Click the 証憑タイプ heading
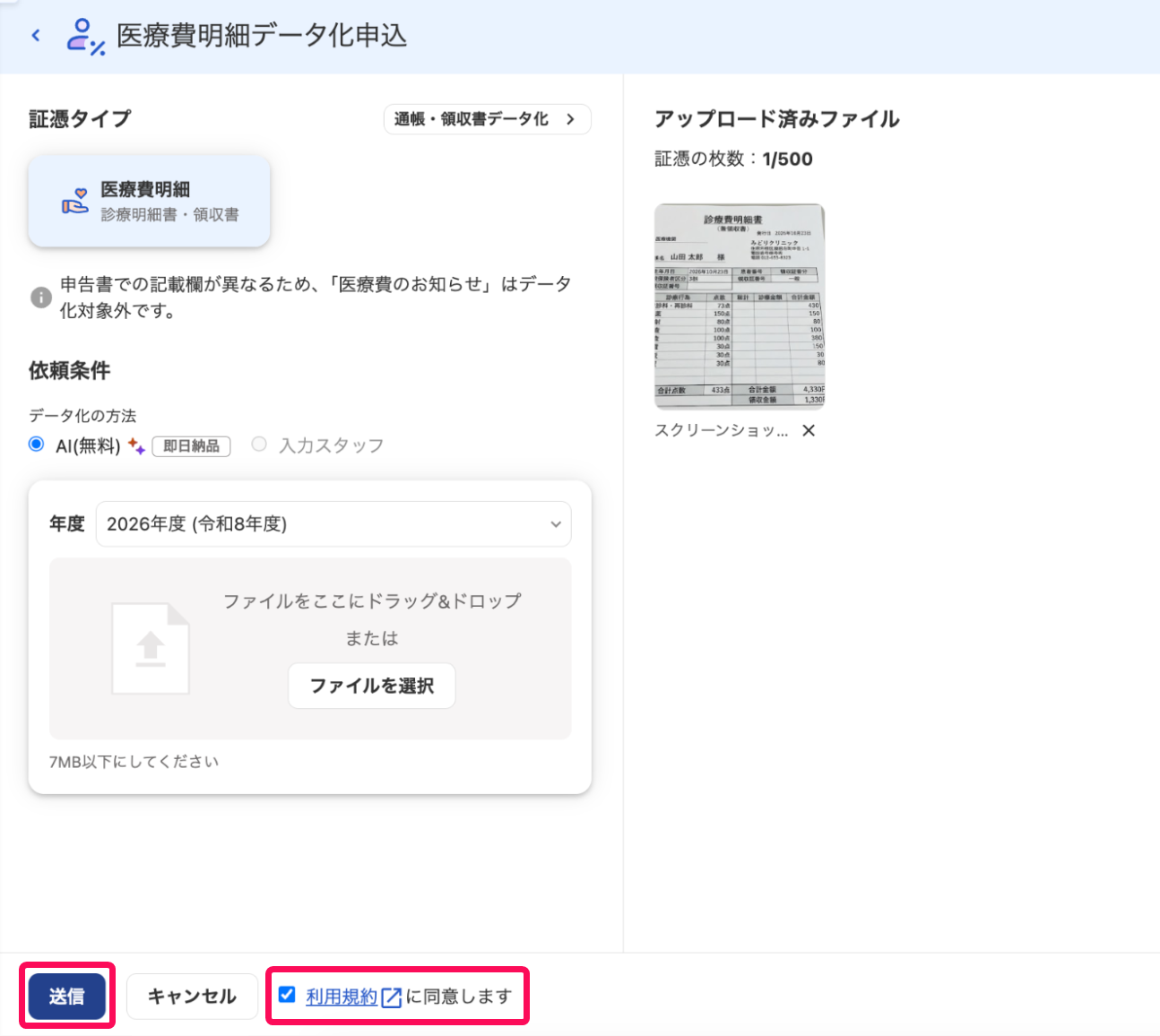 [x=80, y=119]
